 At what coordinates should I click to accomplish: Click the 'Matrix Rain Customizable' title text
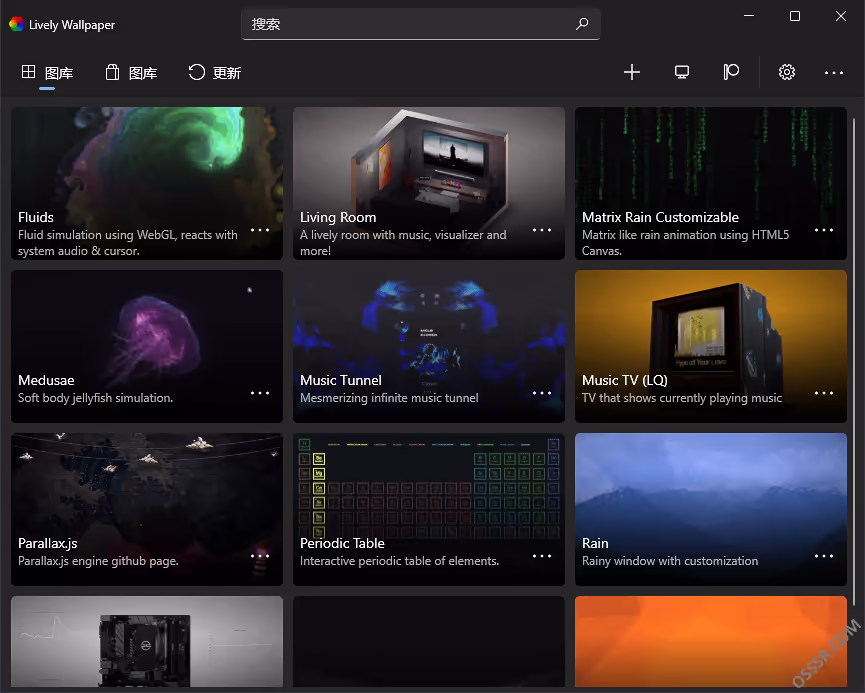coord(660,217)
